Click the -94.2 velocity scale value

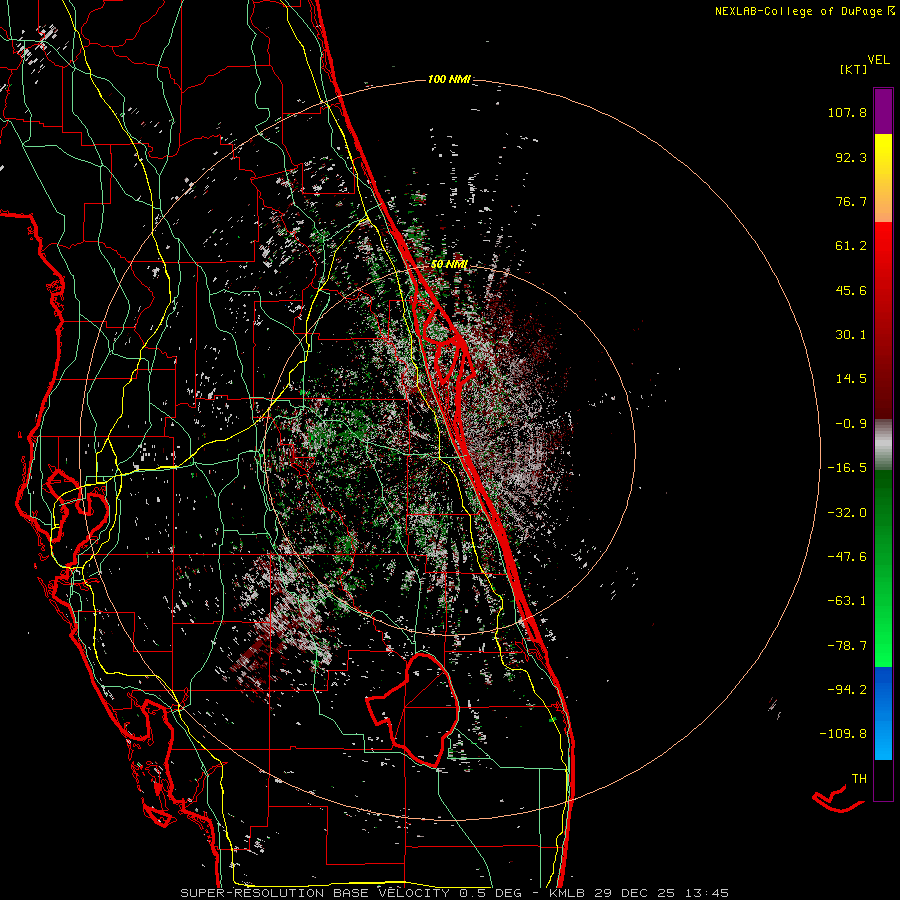click(x=847, y=689)
